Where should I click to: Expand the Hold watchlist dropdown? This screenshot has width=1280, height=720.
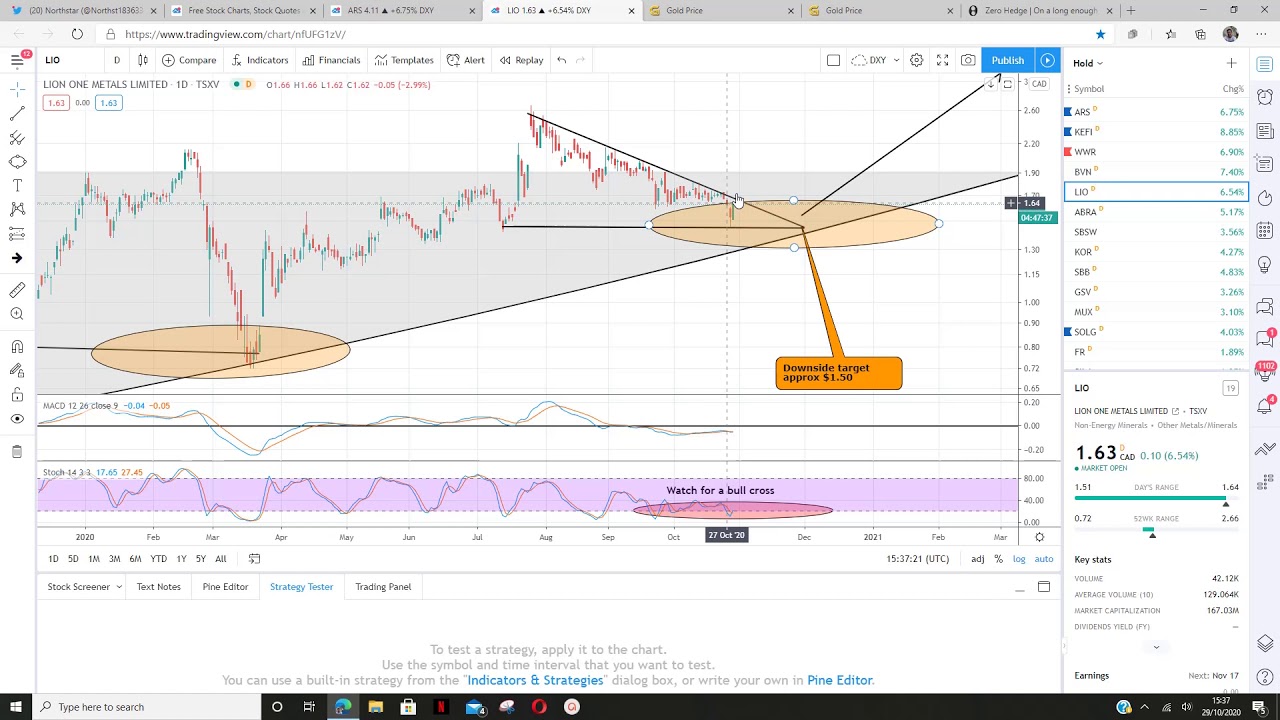pyautogui.click(x=1088, y=63)
